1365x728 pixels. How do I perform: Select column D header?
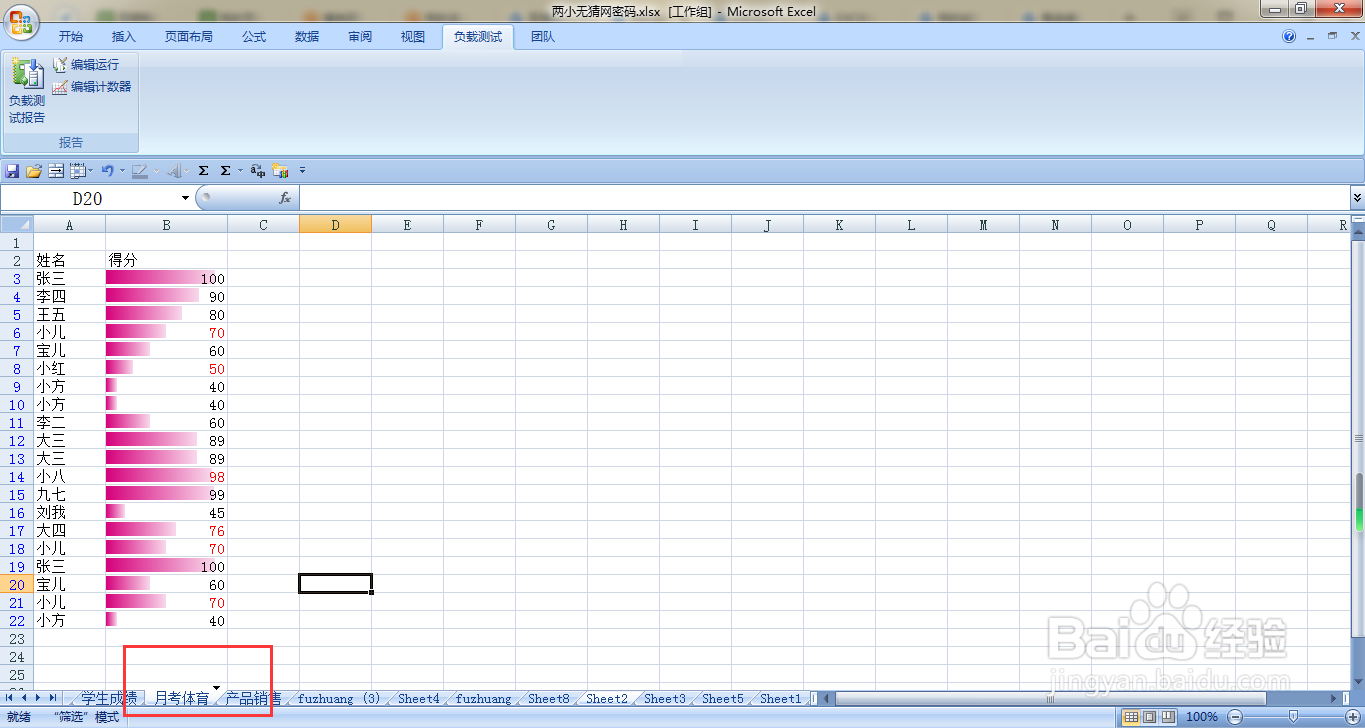[335, 225]
